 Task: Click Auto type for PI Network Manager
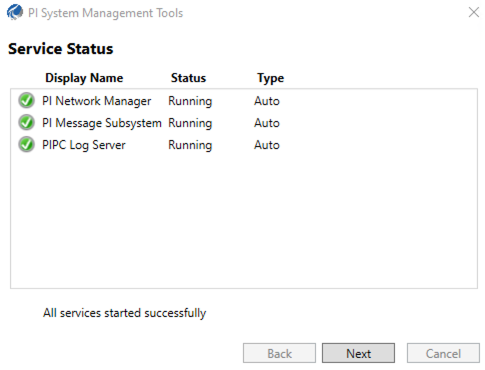267,101
